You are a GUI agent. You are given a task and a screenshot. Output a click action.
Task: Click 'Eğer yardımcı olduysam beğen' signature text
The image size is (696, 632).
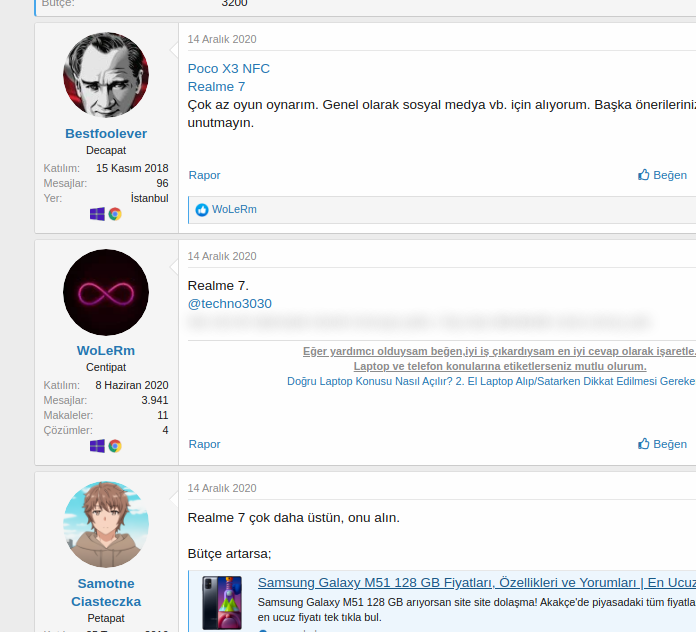coord(383,351)
